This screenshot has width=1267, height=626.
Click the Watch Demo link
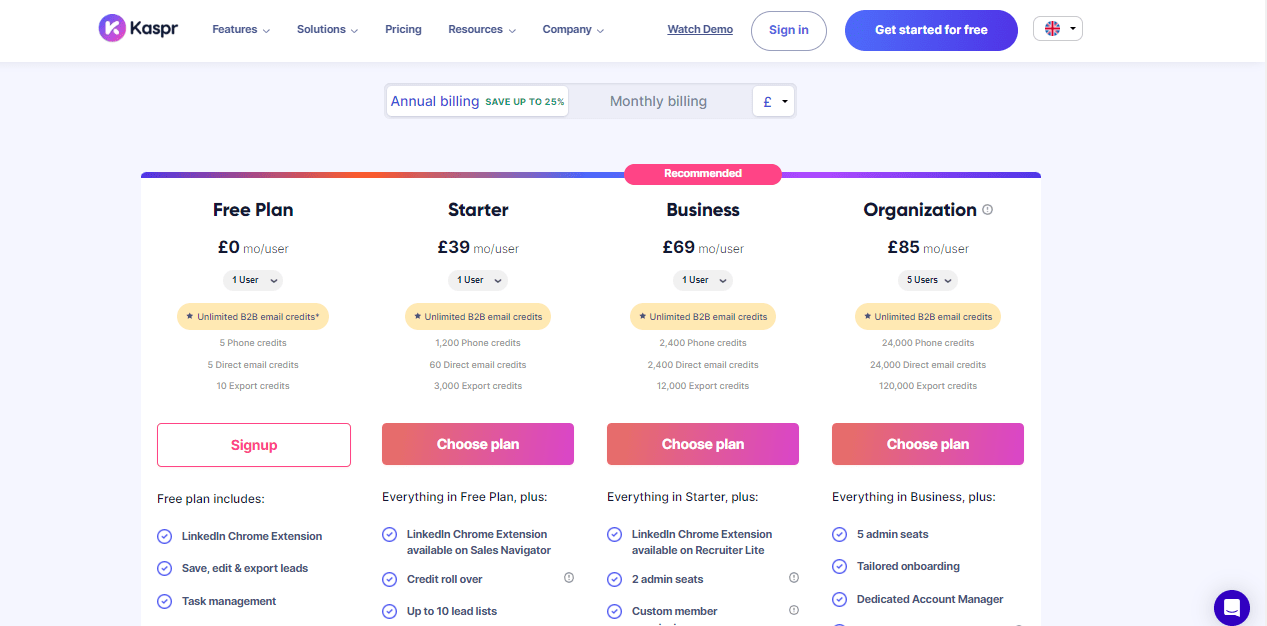click(699, 29)
